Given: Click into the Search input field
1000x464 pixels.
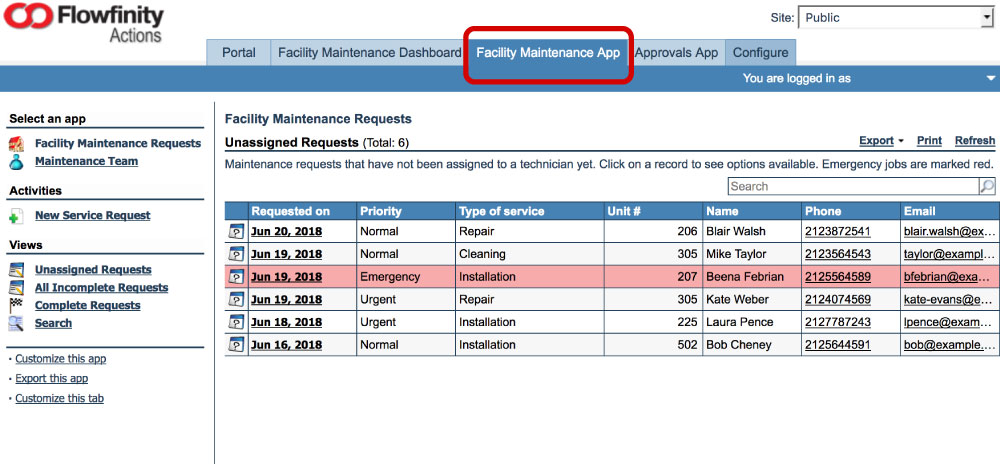Looking at the screenshot, I should click(852, 186).
